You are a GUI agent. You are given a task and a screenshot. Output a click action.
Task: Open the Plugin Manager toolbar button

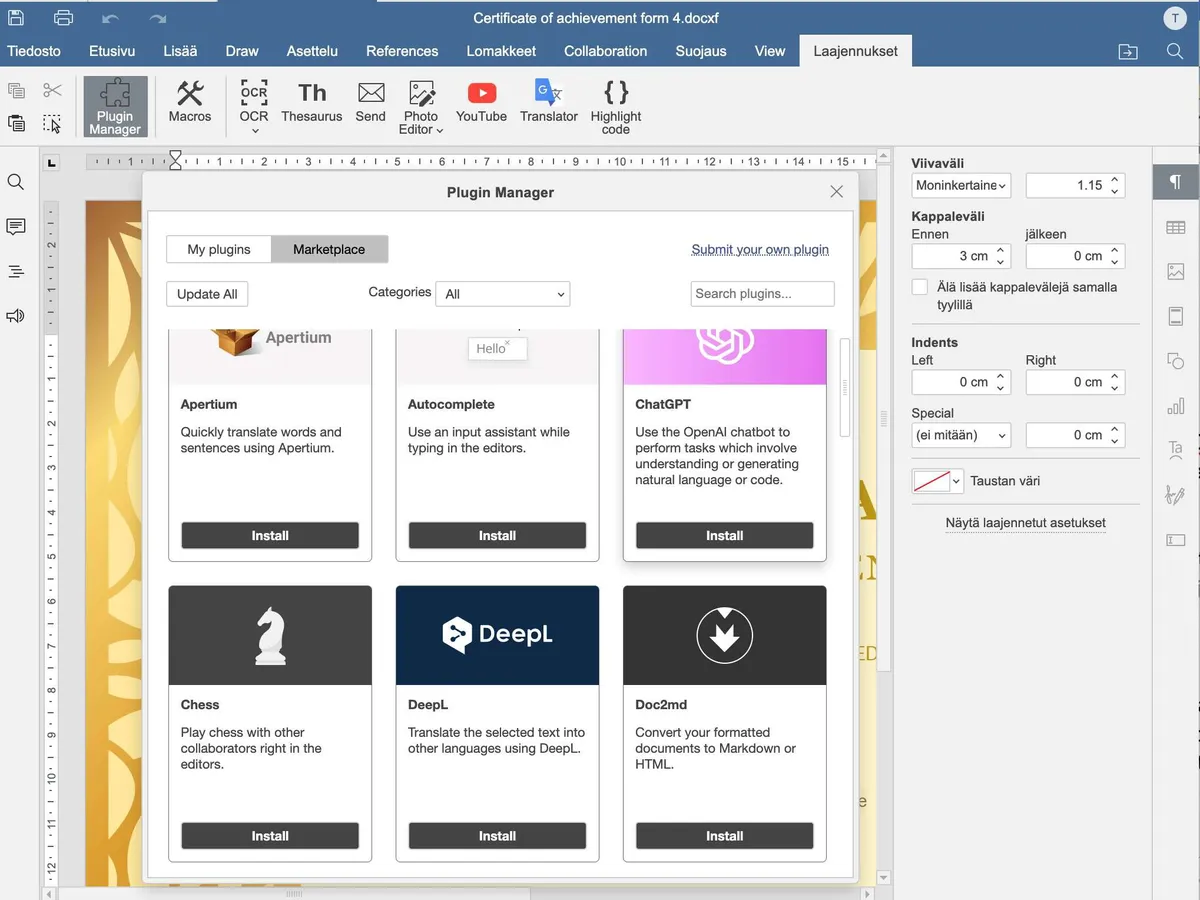[x=115, y=106]
